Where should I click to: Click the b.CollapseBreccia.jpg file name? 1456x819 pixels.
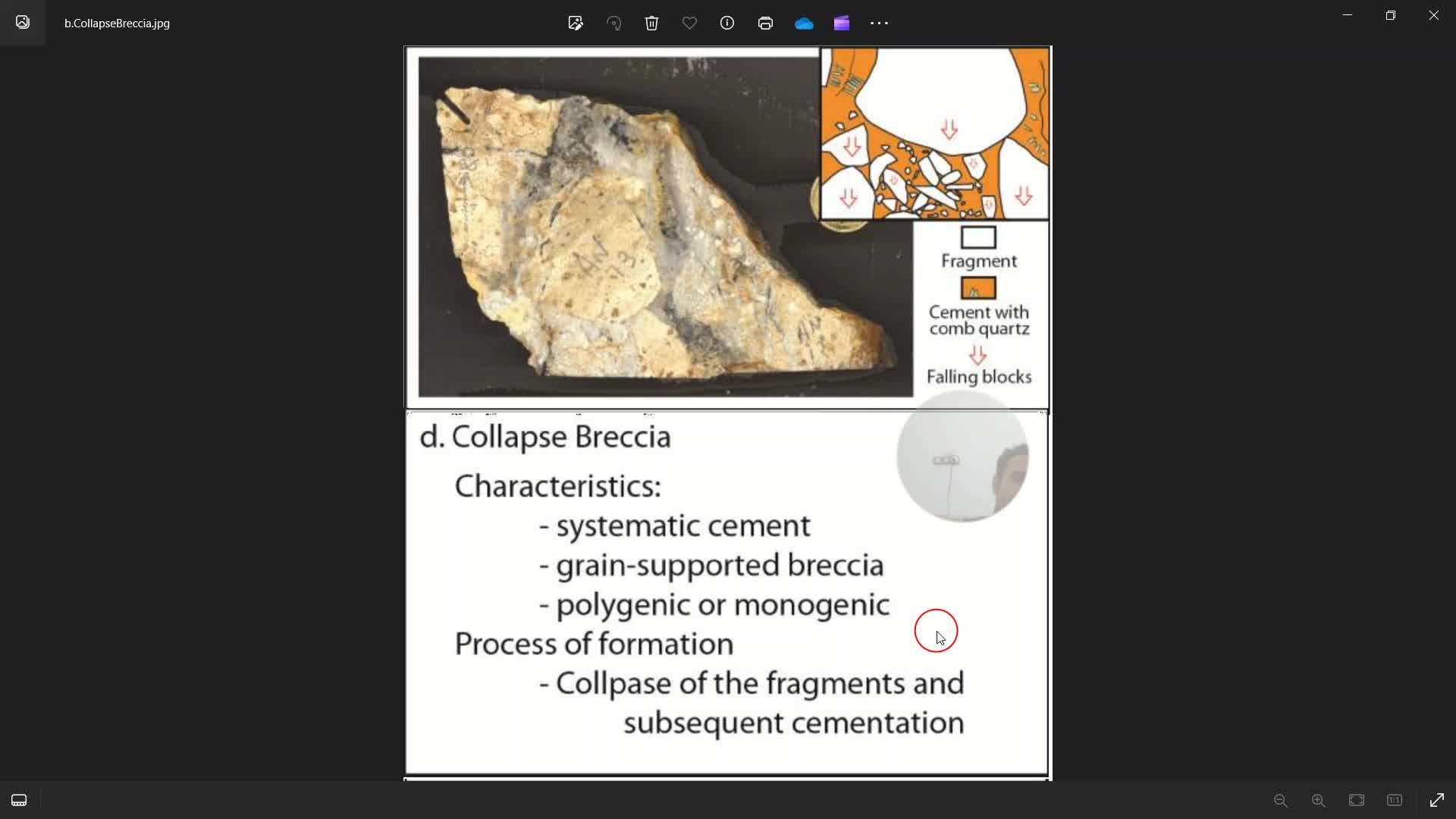[x=117, y=24]
